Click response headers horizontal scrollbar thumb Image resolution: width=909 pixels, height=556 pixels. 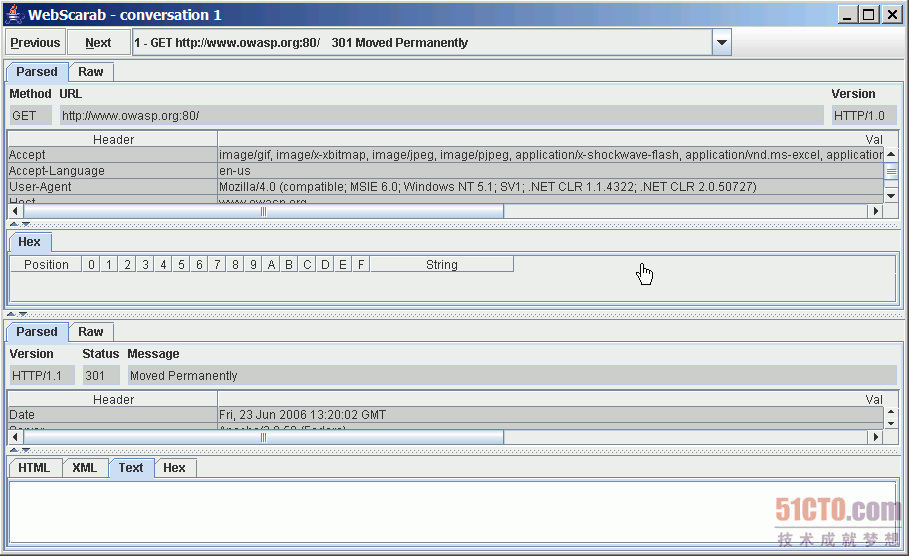tap(263, 437)
